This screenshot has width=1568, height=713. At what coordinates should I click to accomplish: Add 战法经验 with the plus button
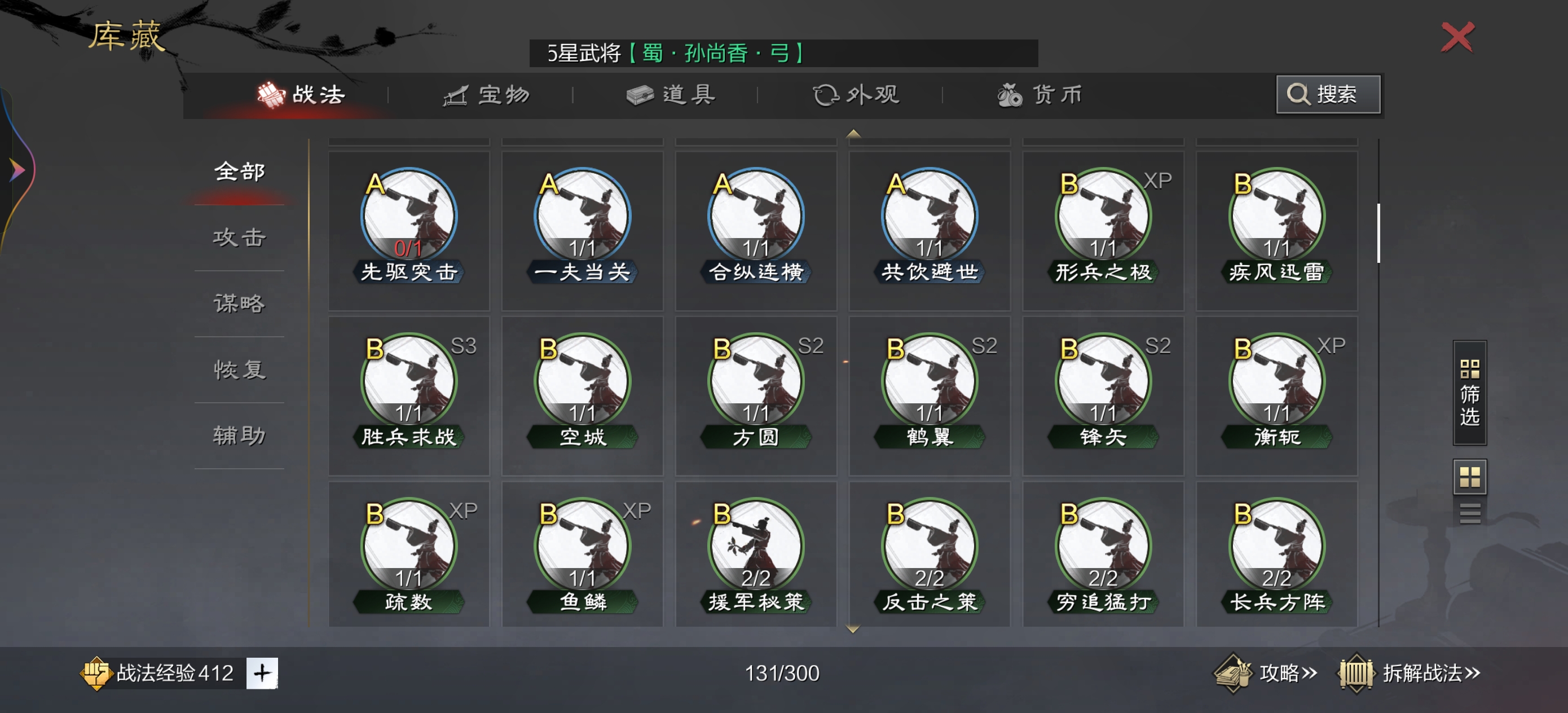click(262, 673)
